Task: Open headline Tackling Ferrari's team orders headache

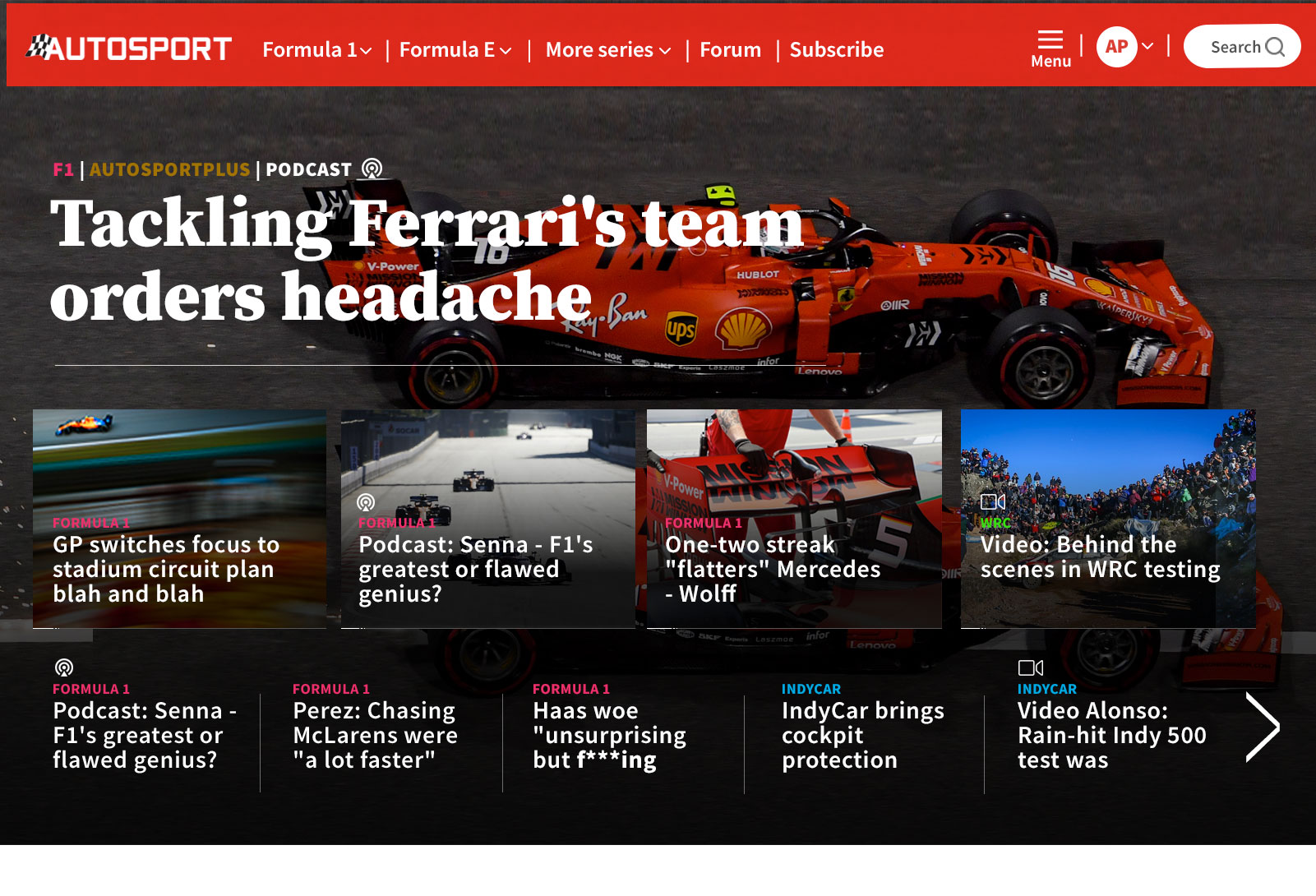Action: tap(427, 259)
